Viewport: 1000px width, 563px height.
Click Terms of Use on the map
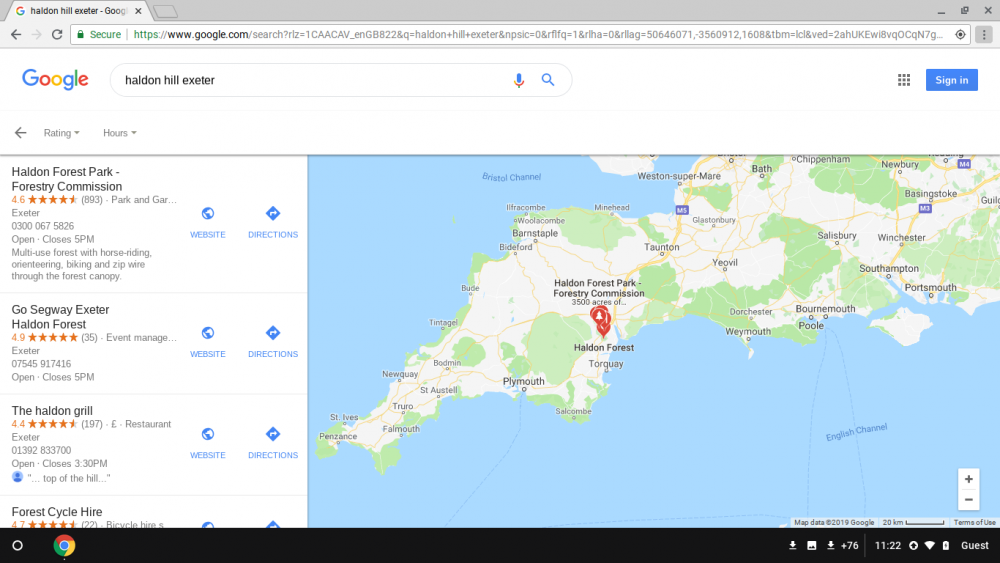tap(974, 522)
